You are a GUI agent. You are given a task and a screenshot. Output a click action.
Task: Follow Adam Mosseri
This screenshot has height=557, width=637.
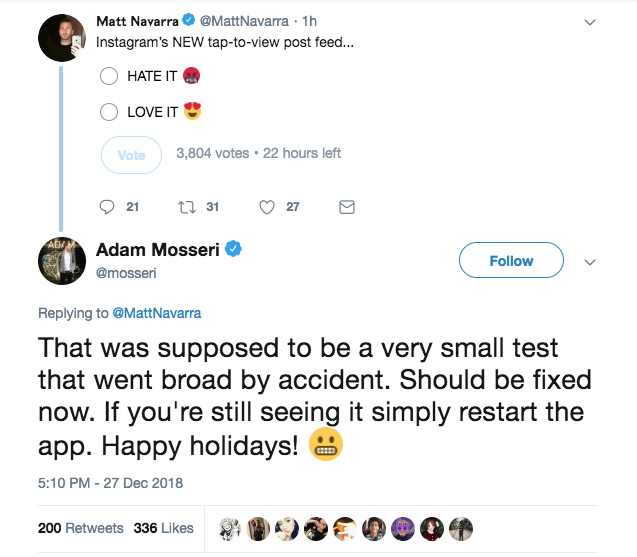point(511,260)
